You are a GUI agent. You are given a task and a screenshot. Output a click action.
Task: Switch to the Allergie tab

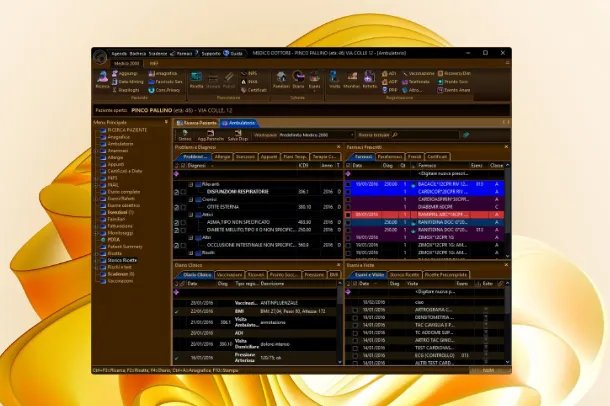pyautogui.click(x=223, y=157)
